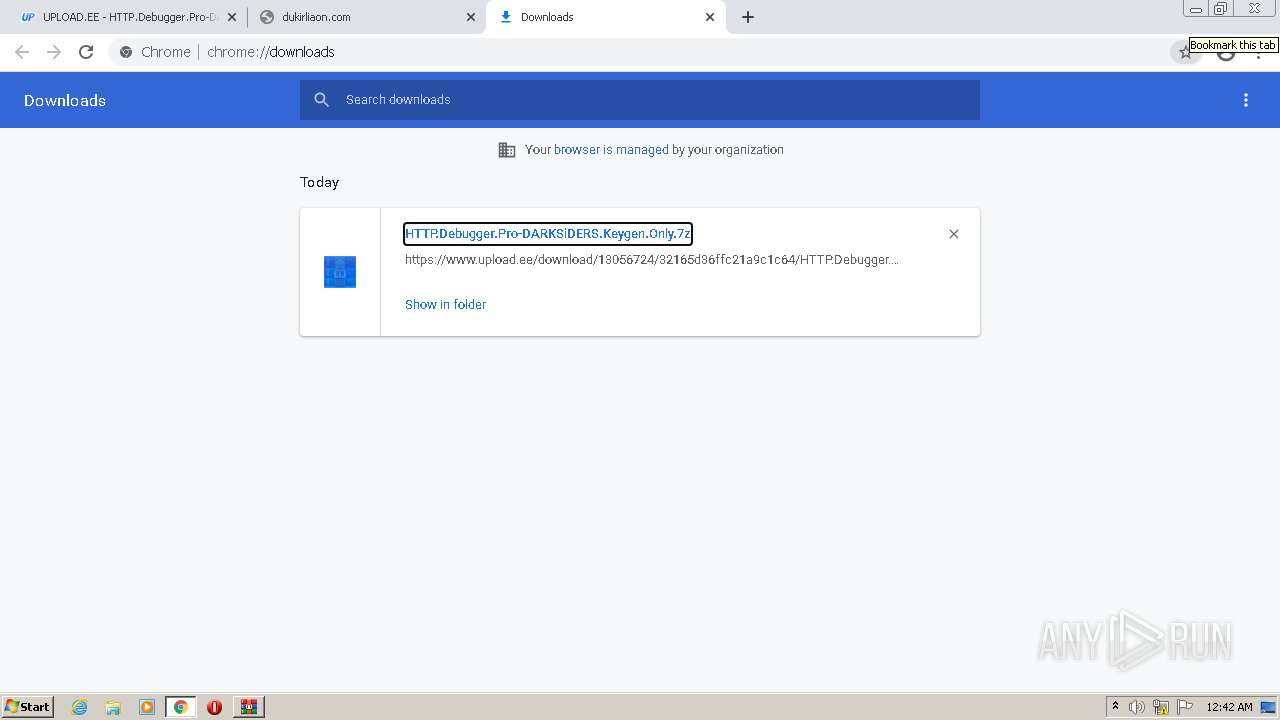Show hidden tray icons arrow
Screen dimensions: 1280x720
coord(1115,707)
